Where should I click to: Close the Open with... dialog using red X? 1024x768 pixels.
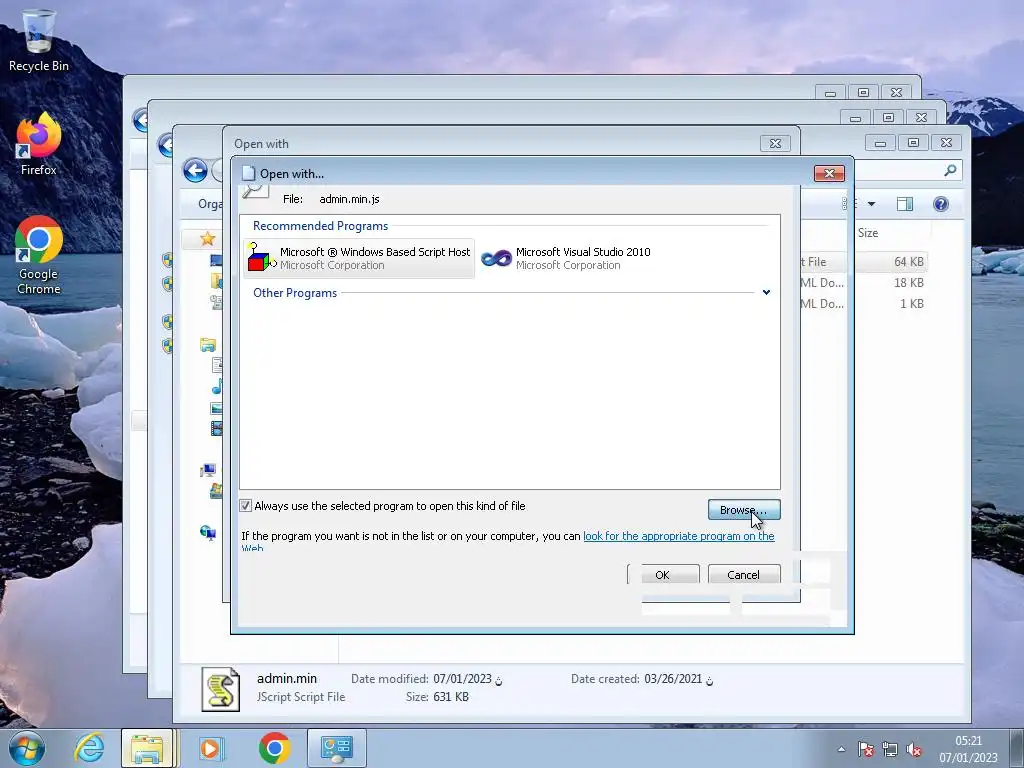pos(829,173)
